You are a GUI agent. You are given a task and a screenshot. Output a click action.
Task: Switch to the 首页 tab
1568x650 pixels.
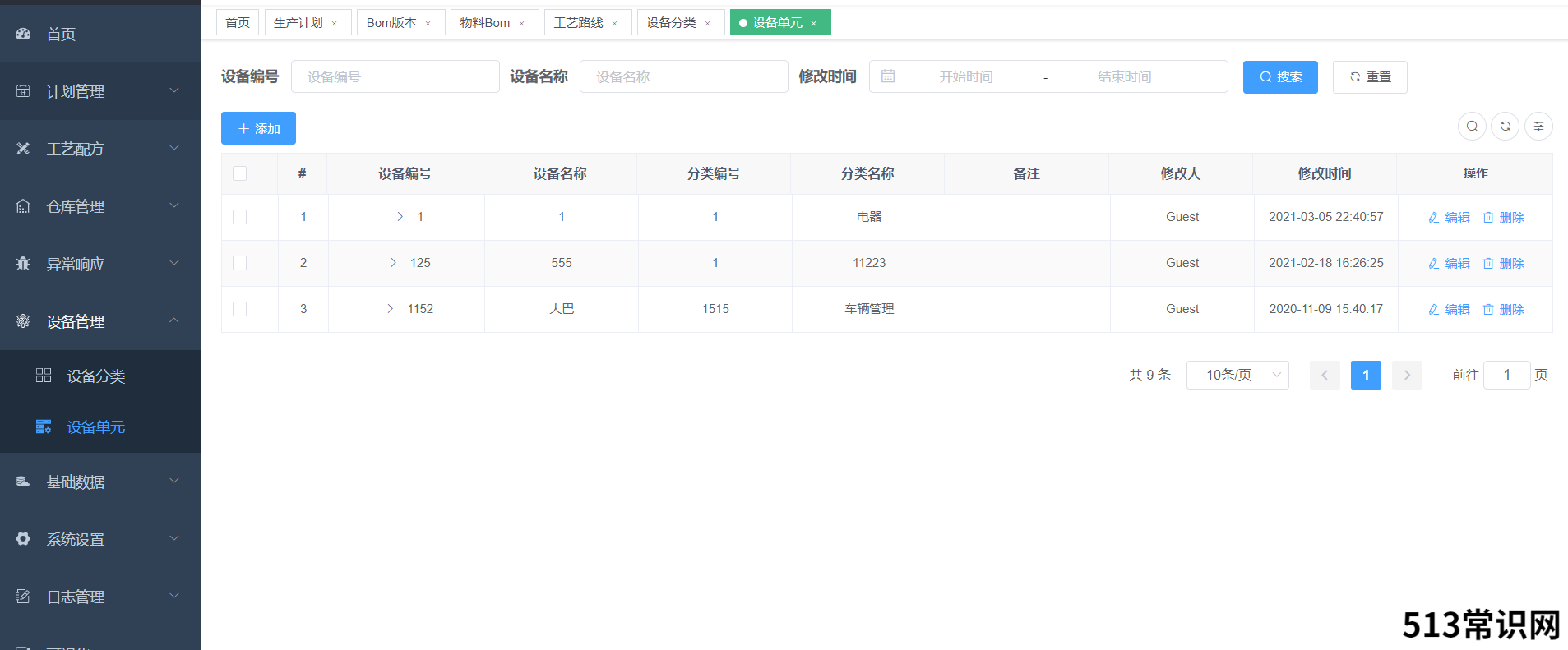238,22
